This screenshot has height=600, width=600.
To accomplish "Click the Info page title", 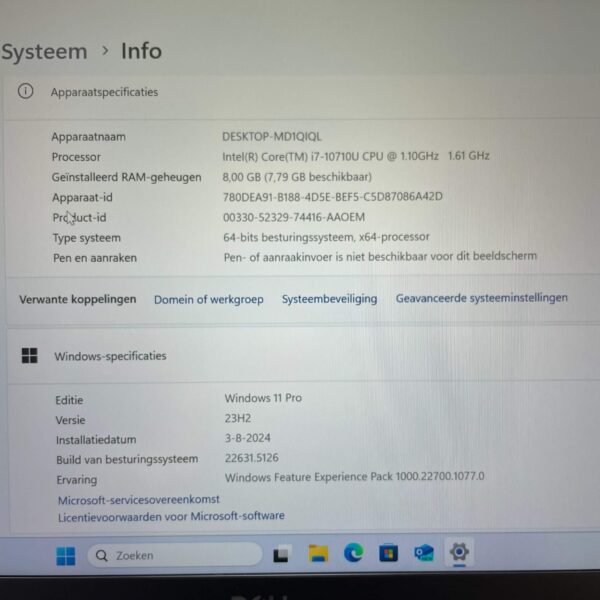I will [142, 51].
